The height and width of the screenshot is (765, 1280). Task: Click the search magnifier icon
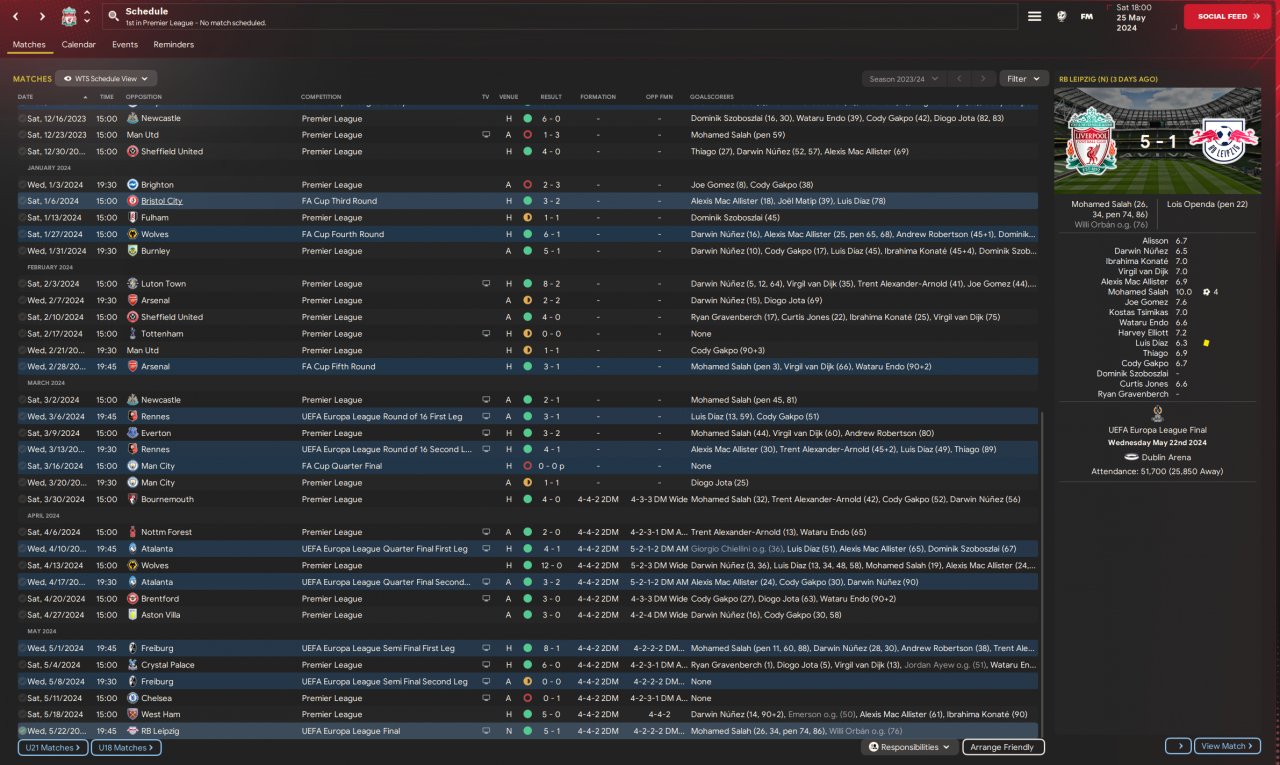click(x=114, y=17)
